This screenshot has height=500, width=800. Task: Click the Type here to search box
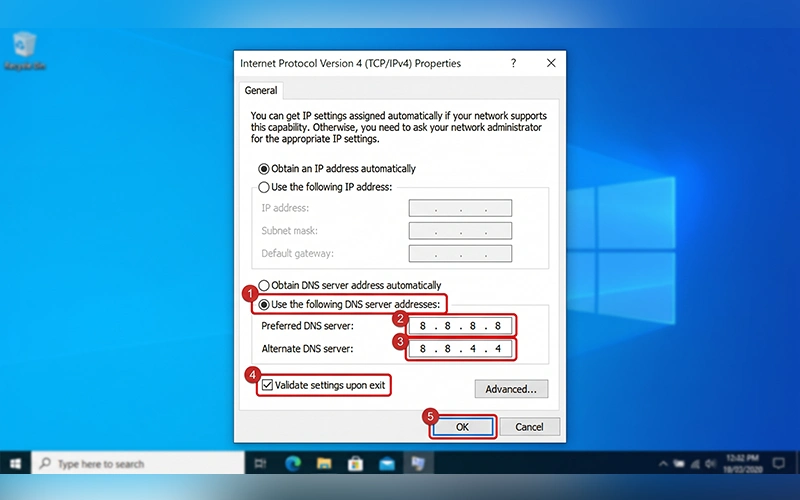138,463
